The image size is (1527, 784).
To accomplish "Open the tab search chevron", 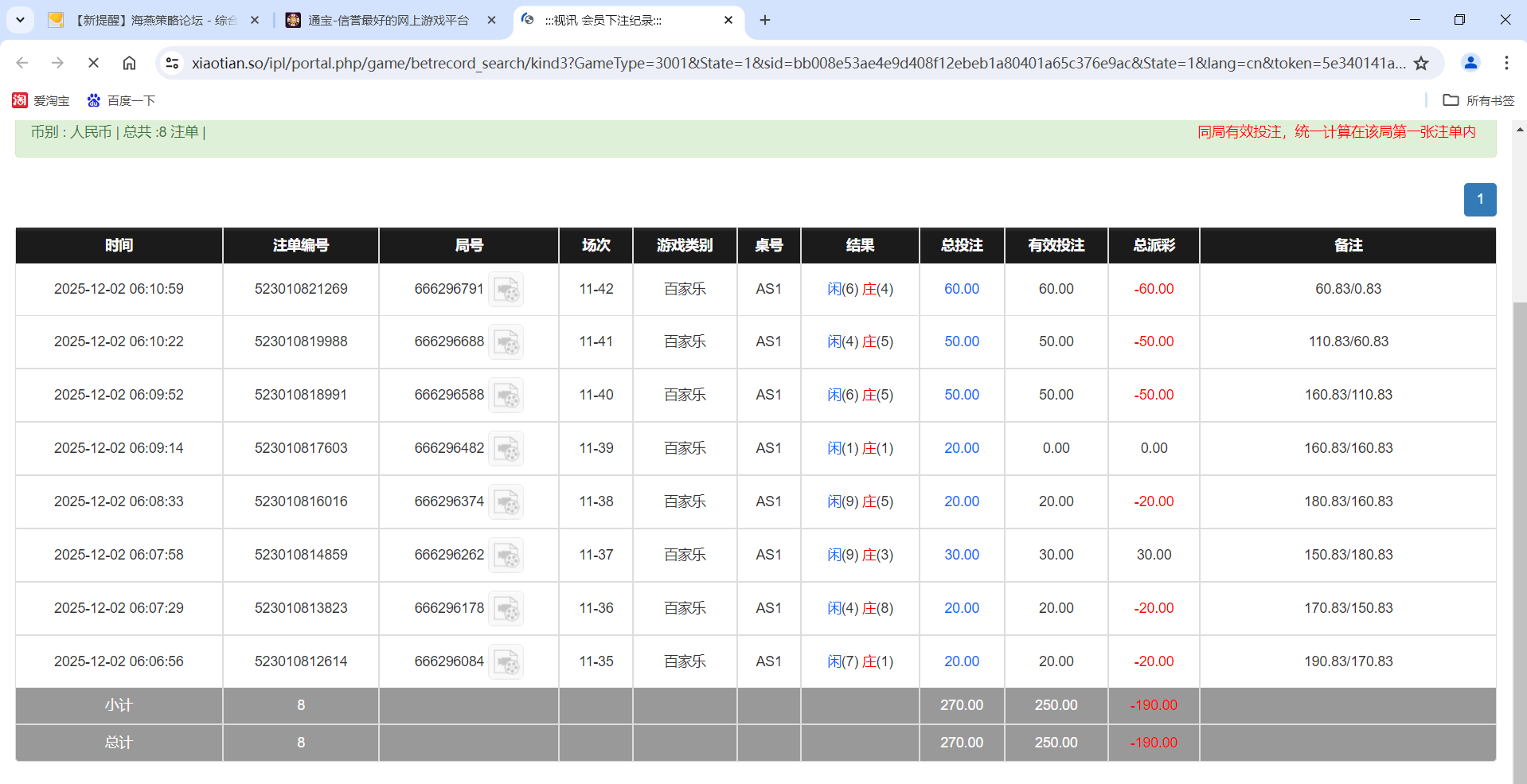I will click(x=20, y=20).
